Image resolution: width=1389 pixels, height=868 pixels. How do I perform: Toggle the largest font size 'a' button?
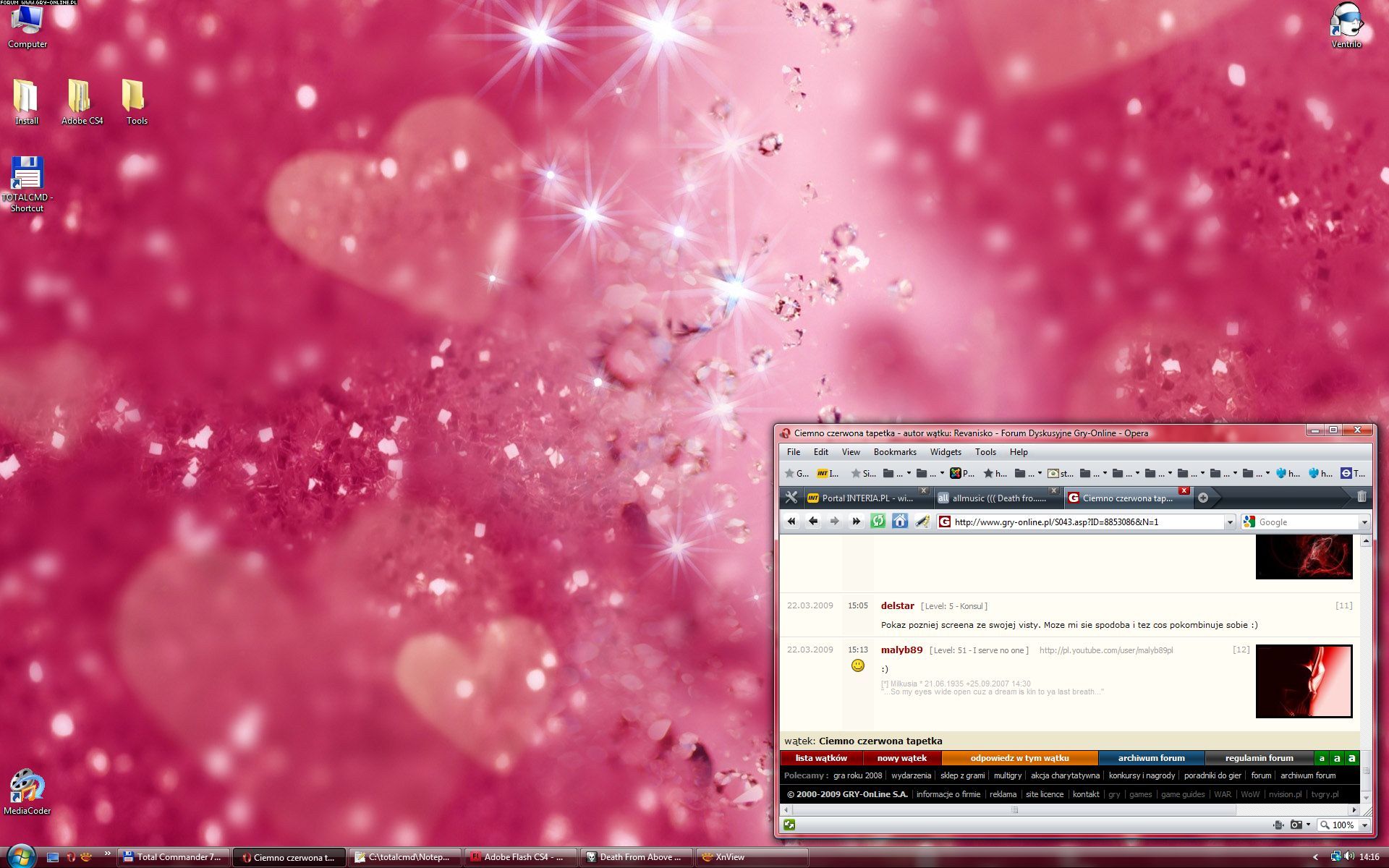click(1351, 758)
